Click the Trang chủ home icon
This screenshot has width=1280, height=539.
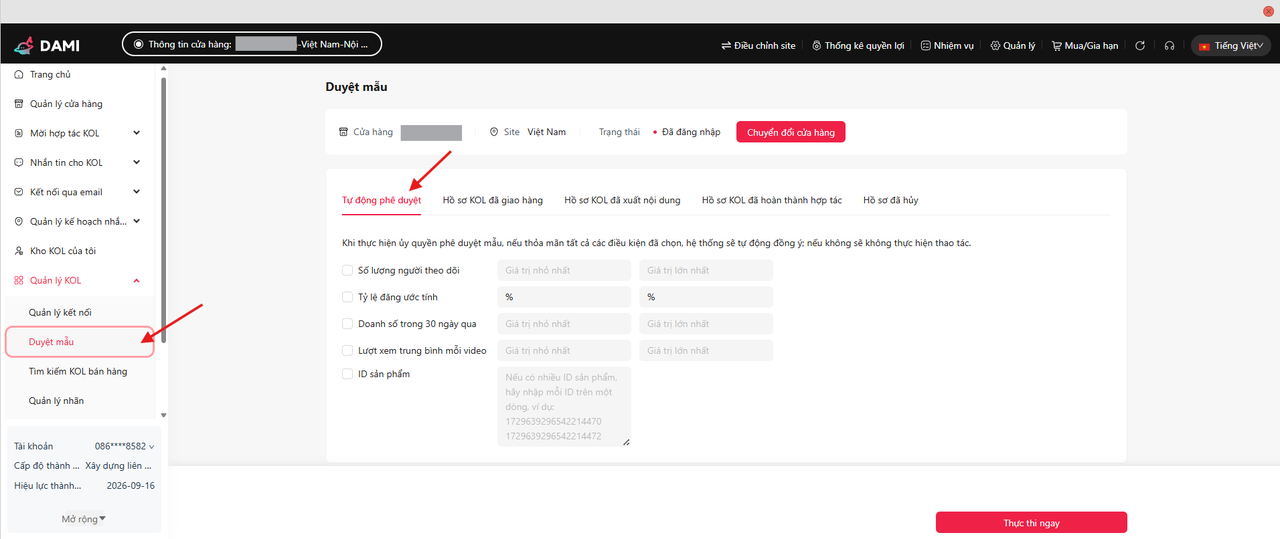coord(19,75)
